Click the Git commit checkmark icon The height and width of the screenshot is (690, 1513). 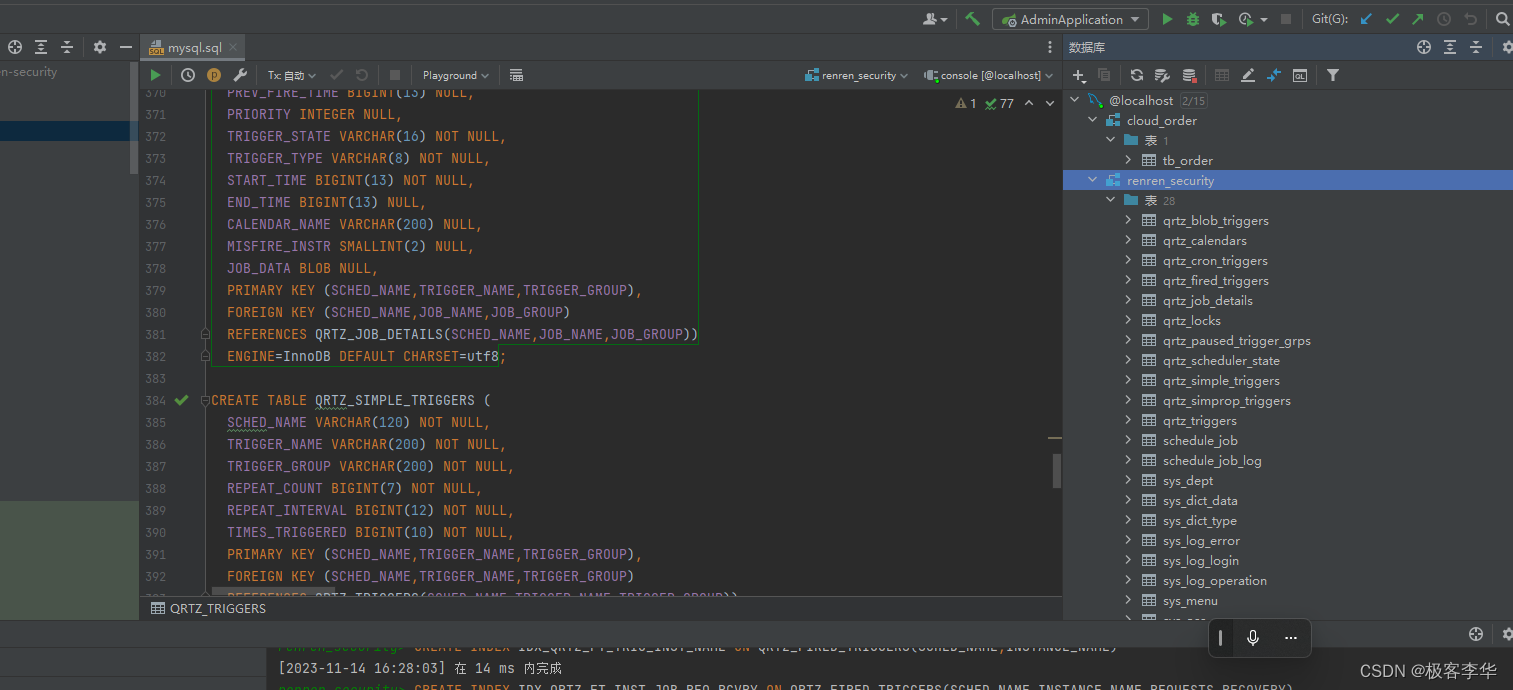pos(1391,19)
